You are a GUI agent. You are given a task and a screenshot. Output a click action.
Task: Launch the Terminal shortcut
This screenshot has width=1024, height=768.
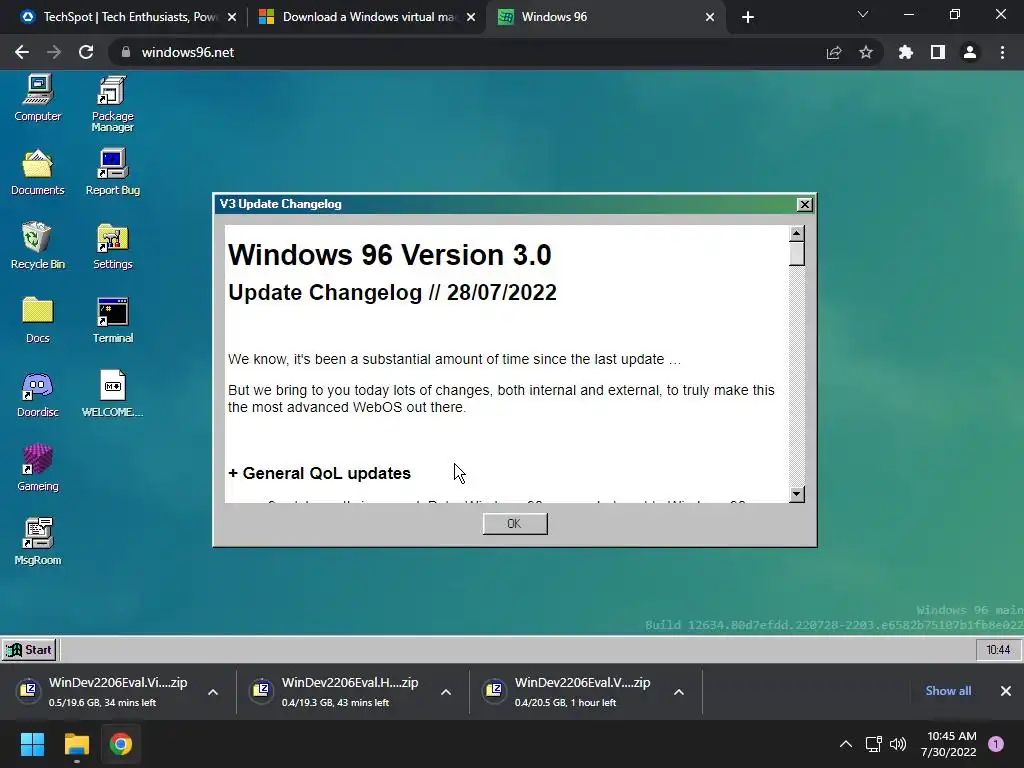click(112, 320)
